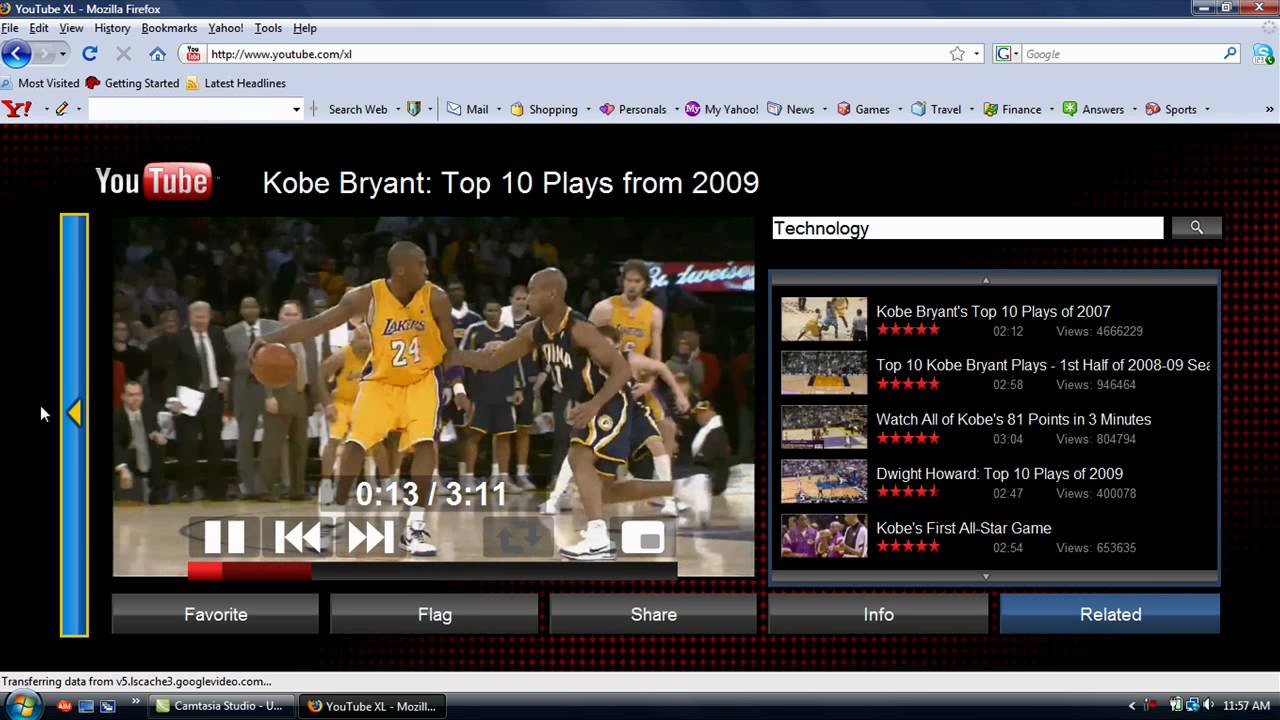The image size is (1280, 720).
Task: Open the video Info button
Action: pos(878,614)
